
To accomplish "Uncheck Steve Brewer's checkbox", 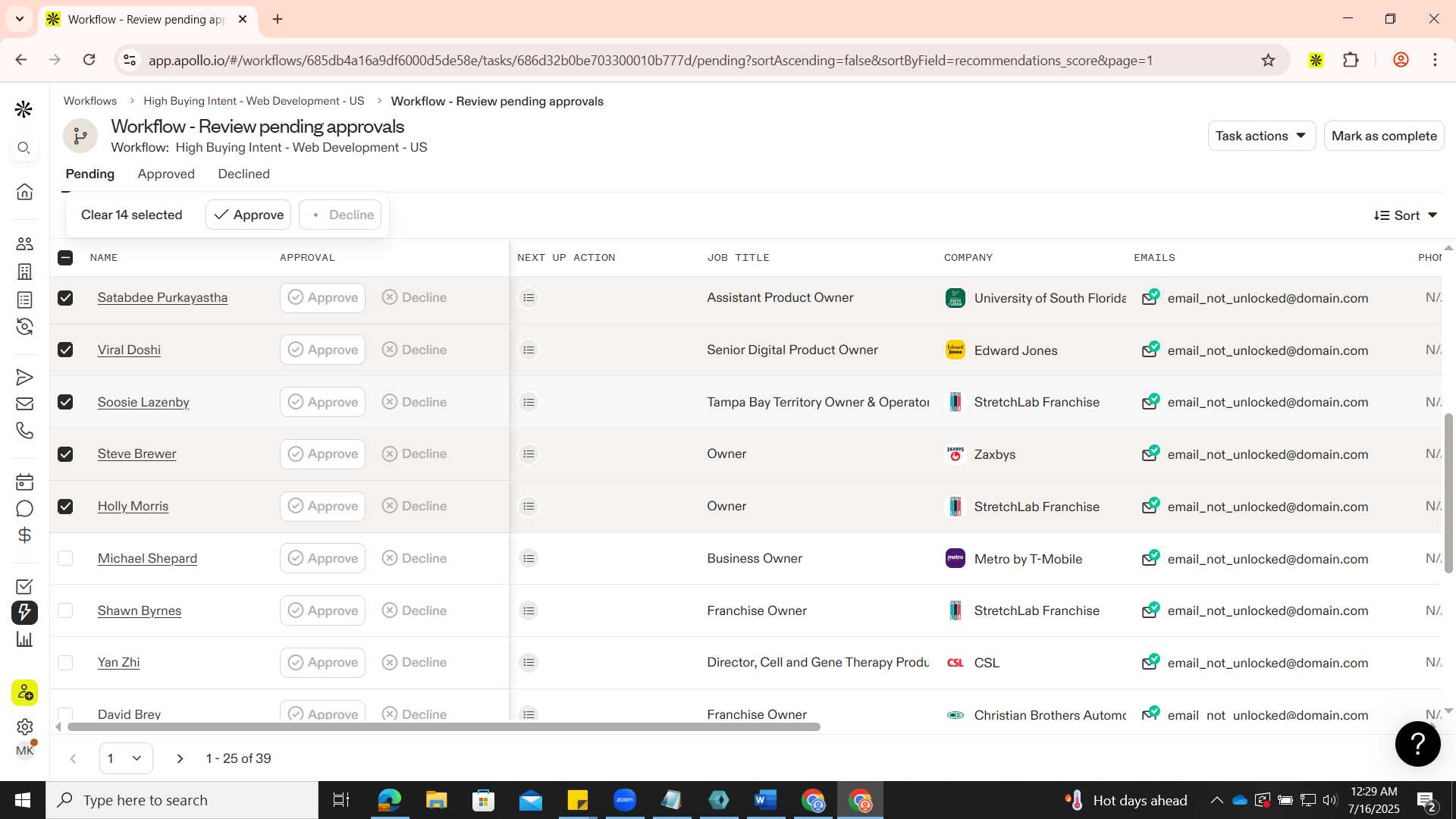I will pos(65,454).
